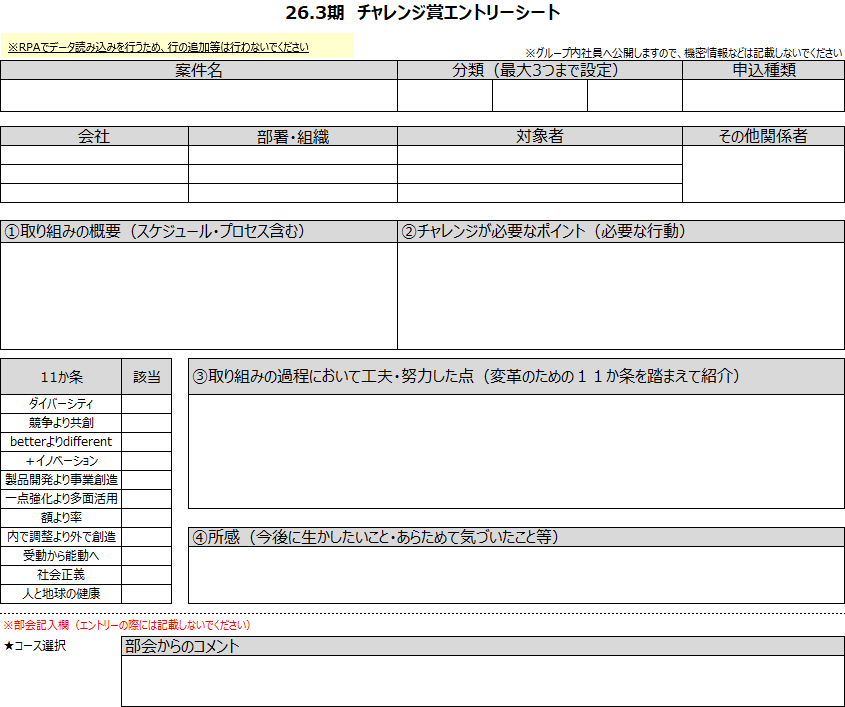Click the ④所感 text area
This screenshot has height=707, width=845.
coord(516,575)
